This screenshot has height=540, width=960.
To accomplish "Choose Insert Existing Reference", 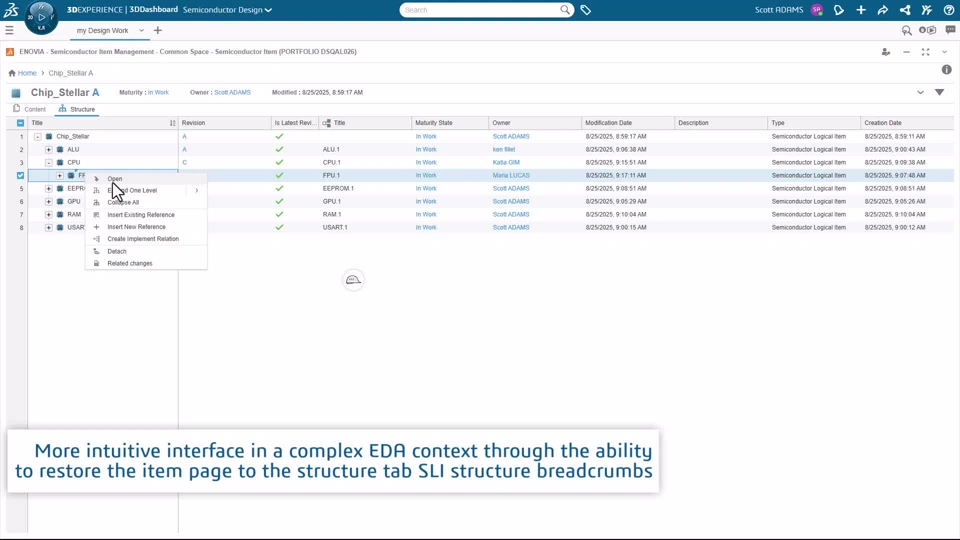I will [x=146, y=215].
